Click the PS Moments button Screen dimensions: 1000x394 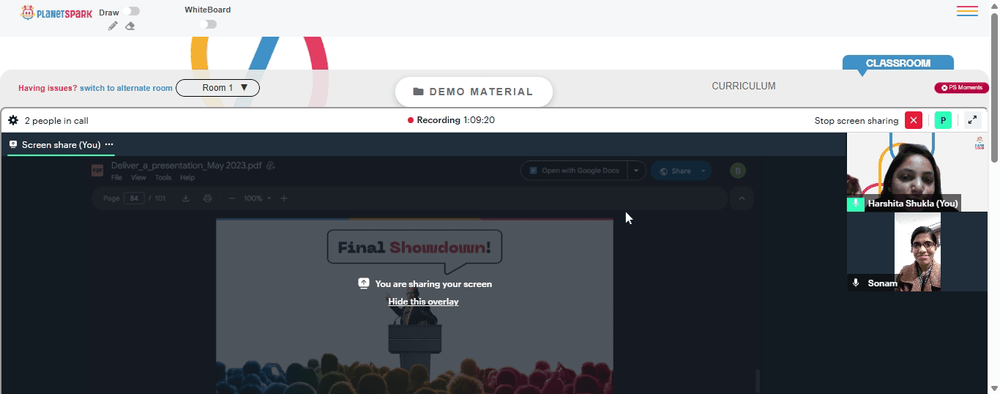[x=962, y=88]
